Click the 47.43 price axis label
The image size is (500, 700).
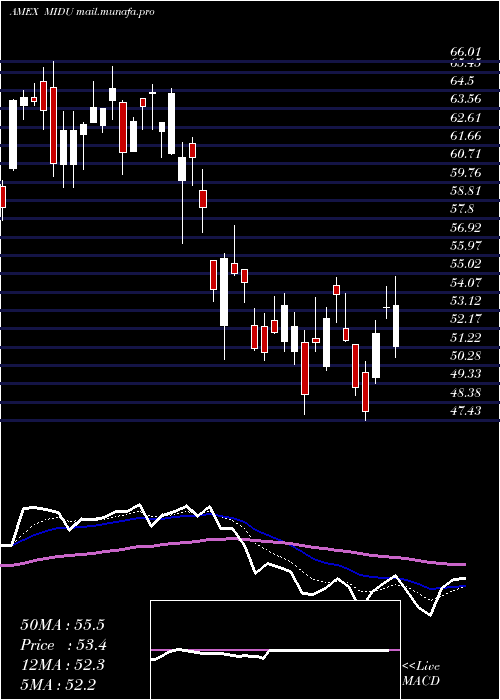tap(465, 411)
